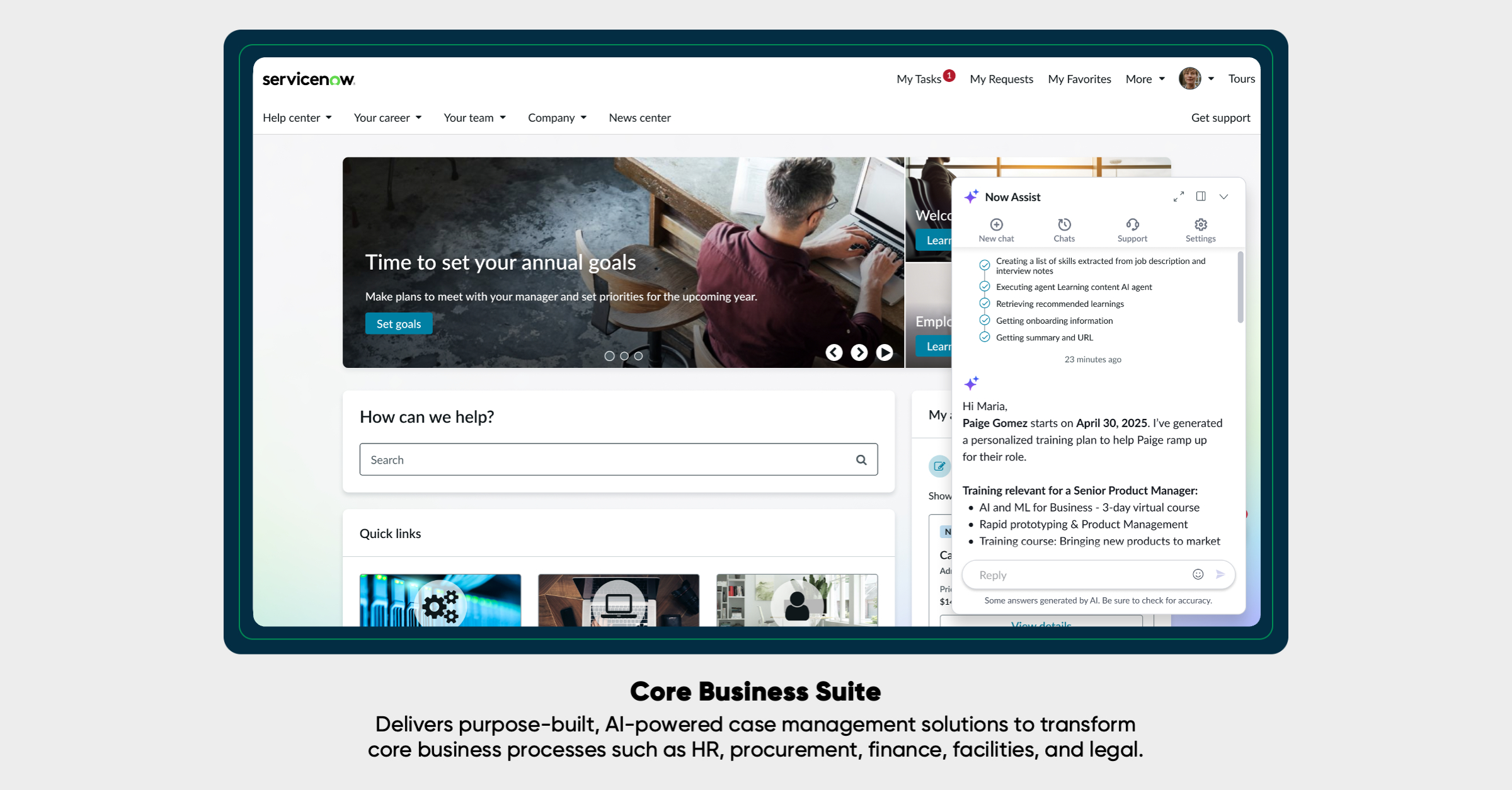Open the Your career dropdown menu
Image resolution: width=1512 pixels, height=790 pixels.
387,118
